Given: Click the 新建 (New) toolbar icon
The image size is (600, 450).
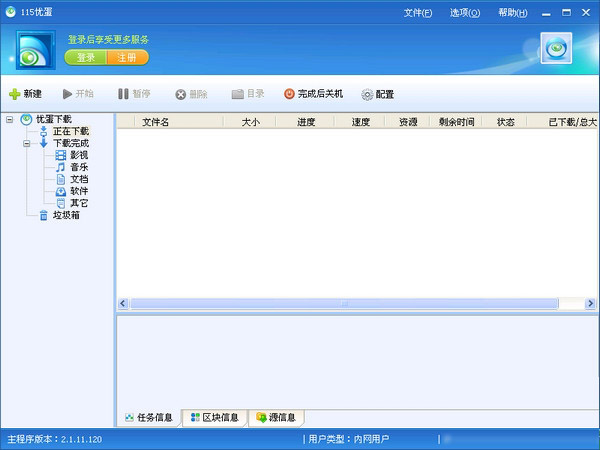Looking at the screenshot, I should (x=14, y=94).
